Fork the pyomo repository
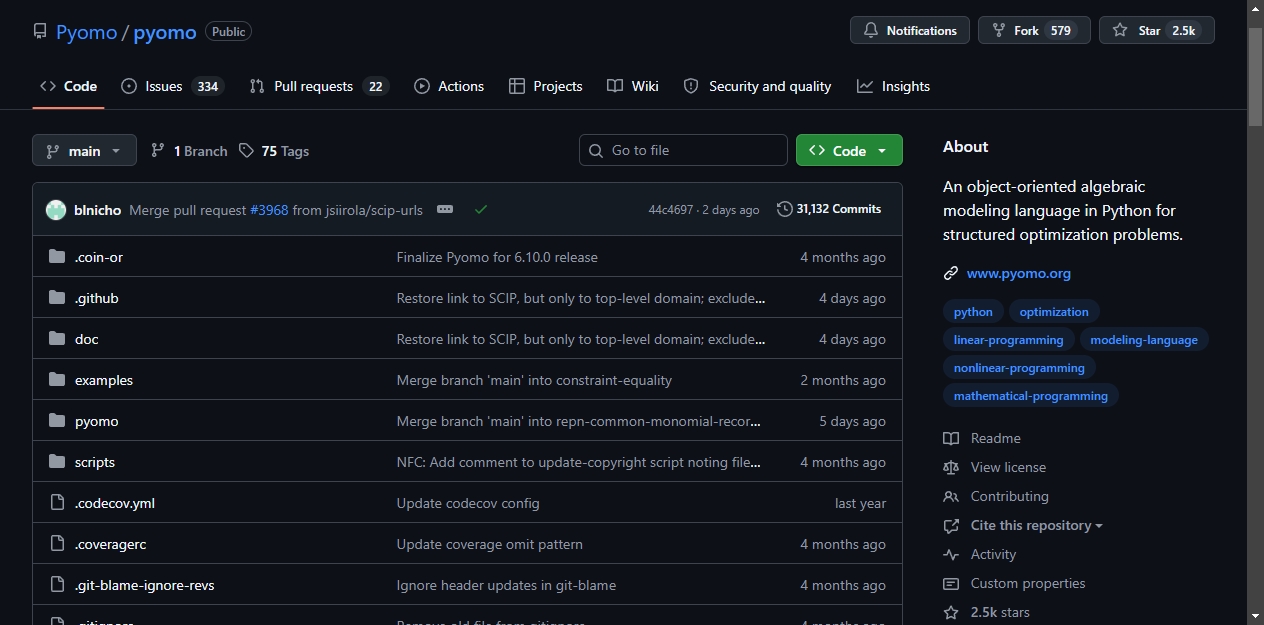Image resolution: width=1264 pixels, height=625 pixels. click(x=1034, y=30)
